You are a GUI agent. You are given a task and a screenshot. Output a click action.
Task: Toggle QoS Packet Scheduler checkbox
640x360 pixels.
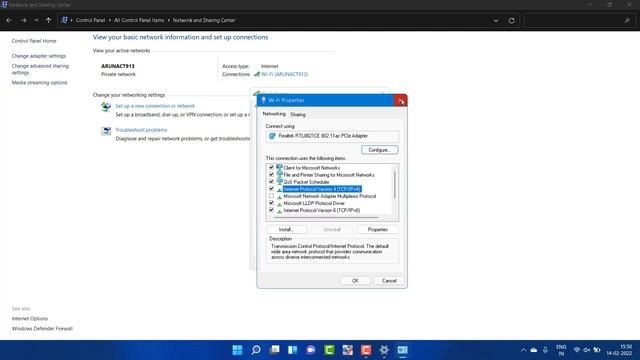[271, 182]
